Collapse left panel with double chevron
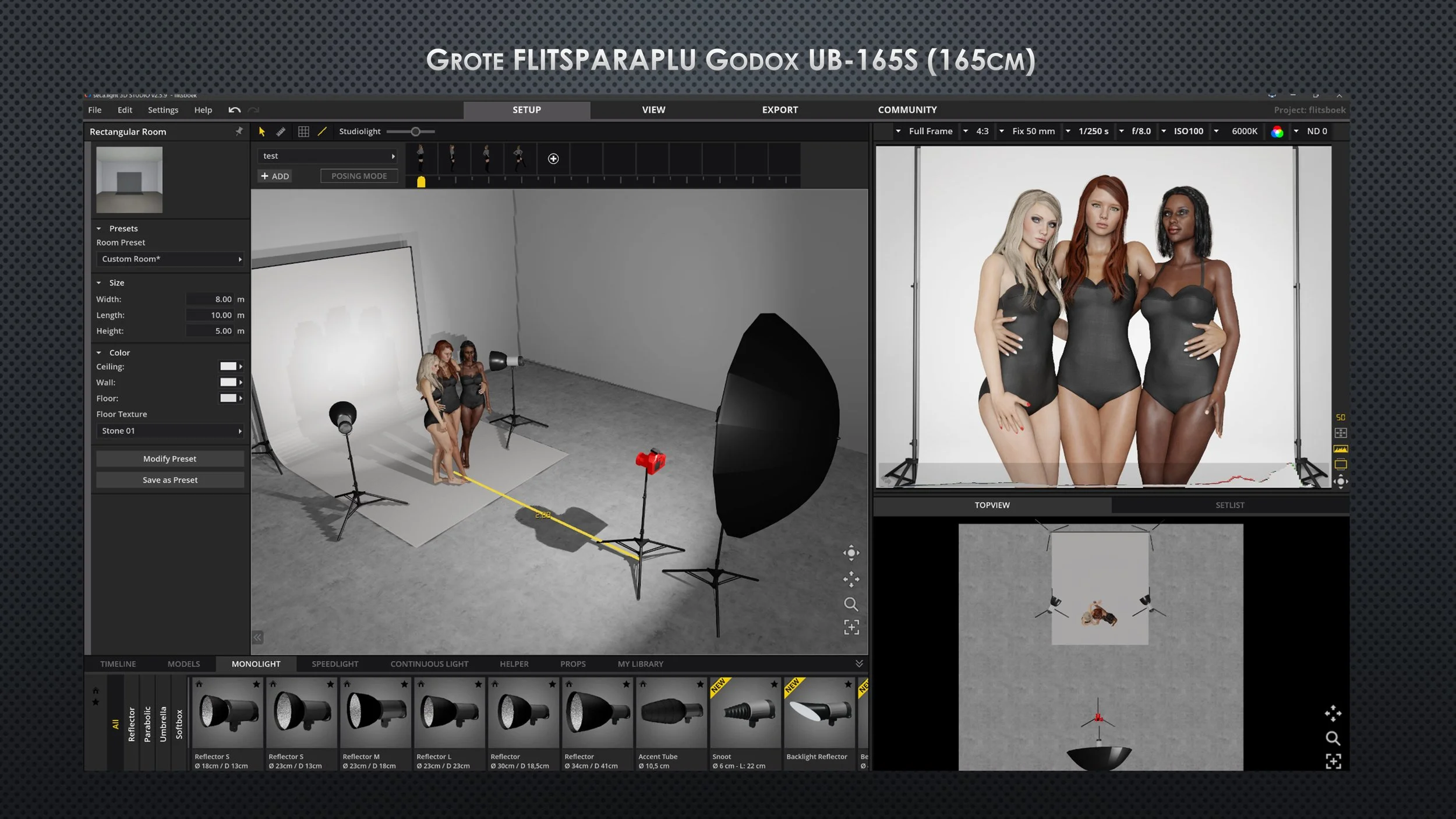 coord(257,637)
